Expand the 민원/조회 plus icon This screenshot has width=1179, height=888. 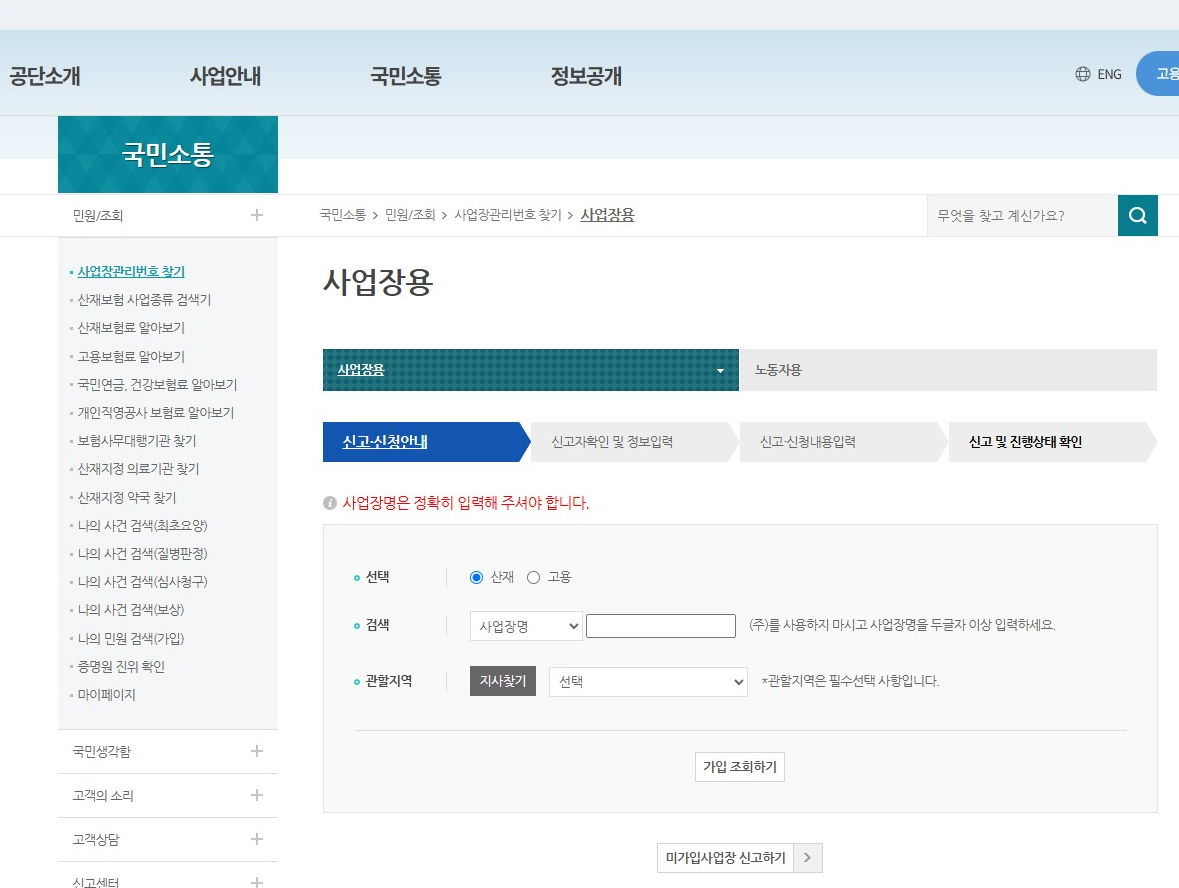tap(256, 215)
